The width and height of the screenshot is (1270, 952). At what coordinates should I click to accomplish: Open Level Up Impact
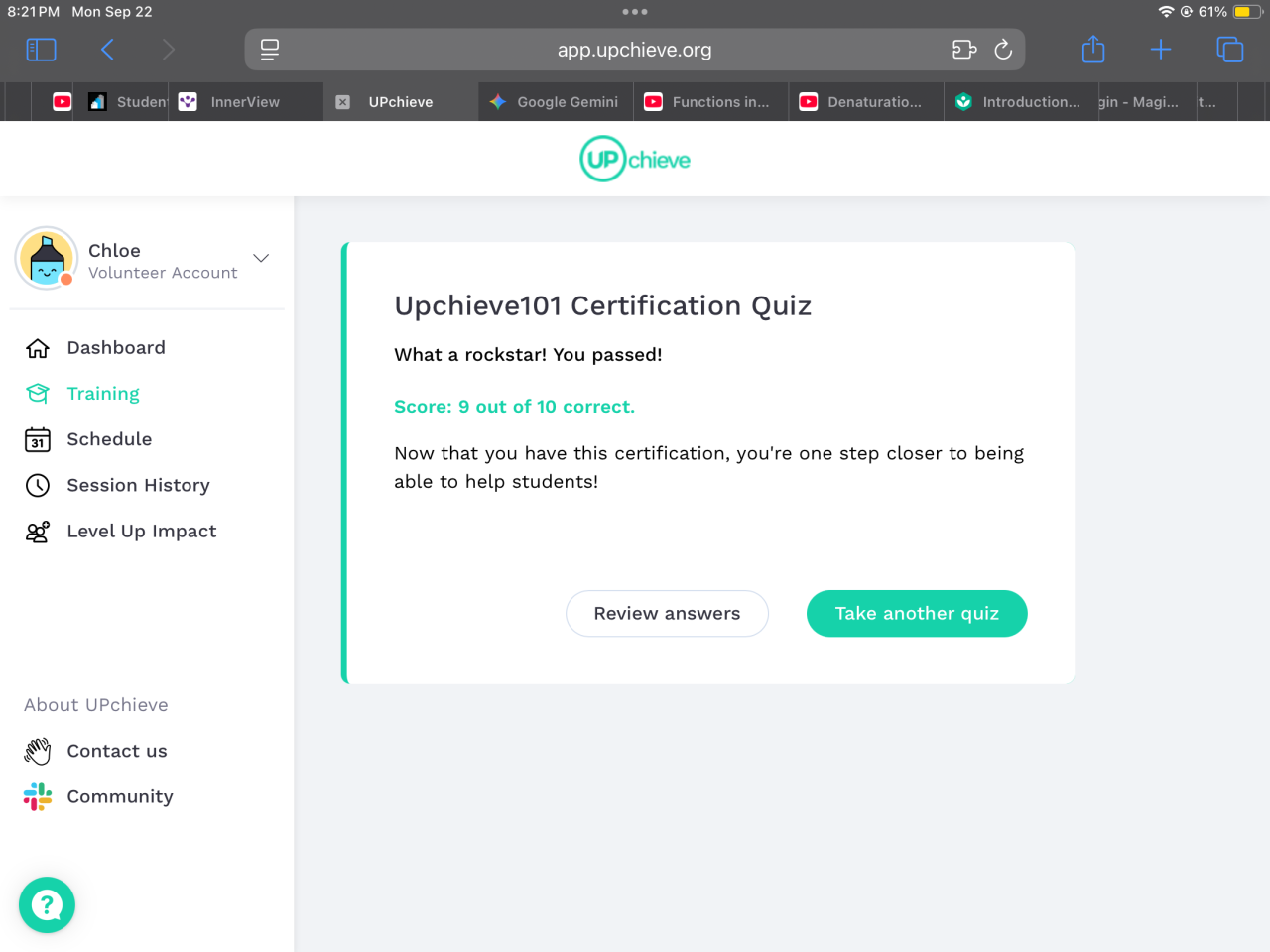141,532
